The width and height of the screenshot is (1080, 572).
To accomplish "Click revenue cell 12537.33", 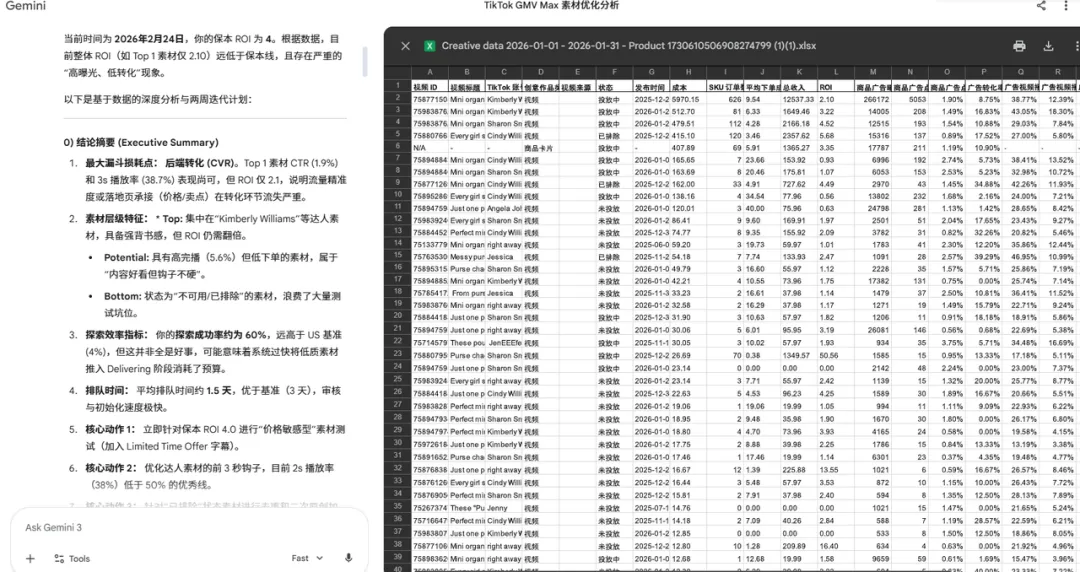I will point(798,99).
